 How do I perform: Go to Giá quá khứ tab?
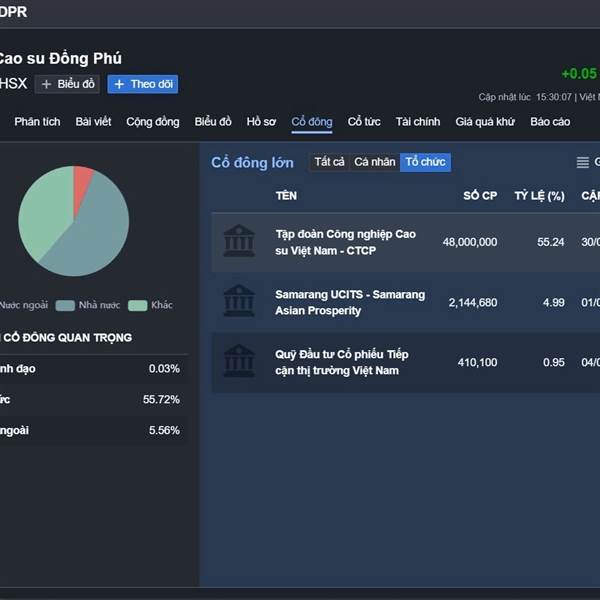485,122
